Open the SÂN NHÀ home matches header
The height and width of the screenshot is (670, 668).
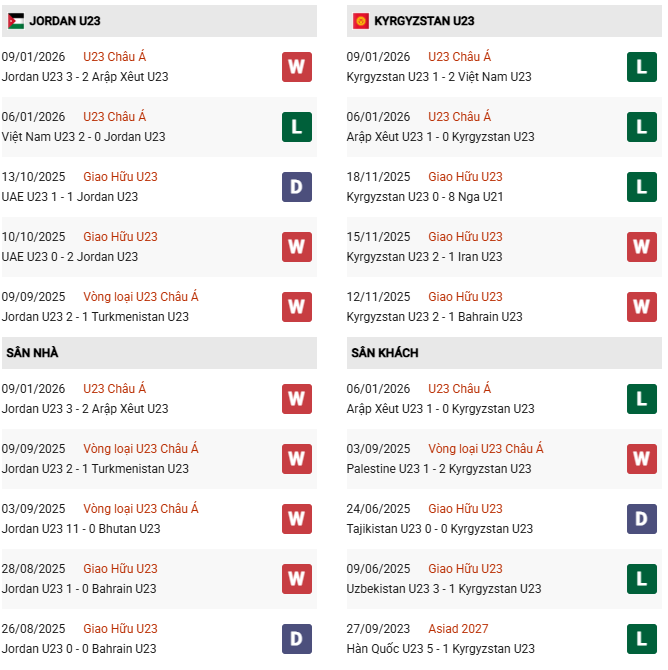[x=31, y=353]
